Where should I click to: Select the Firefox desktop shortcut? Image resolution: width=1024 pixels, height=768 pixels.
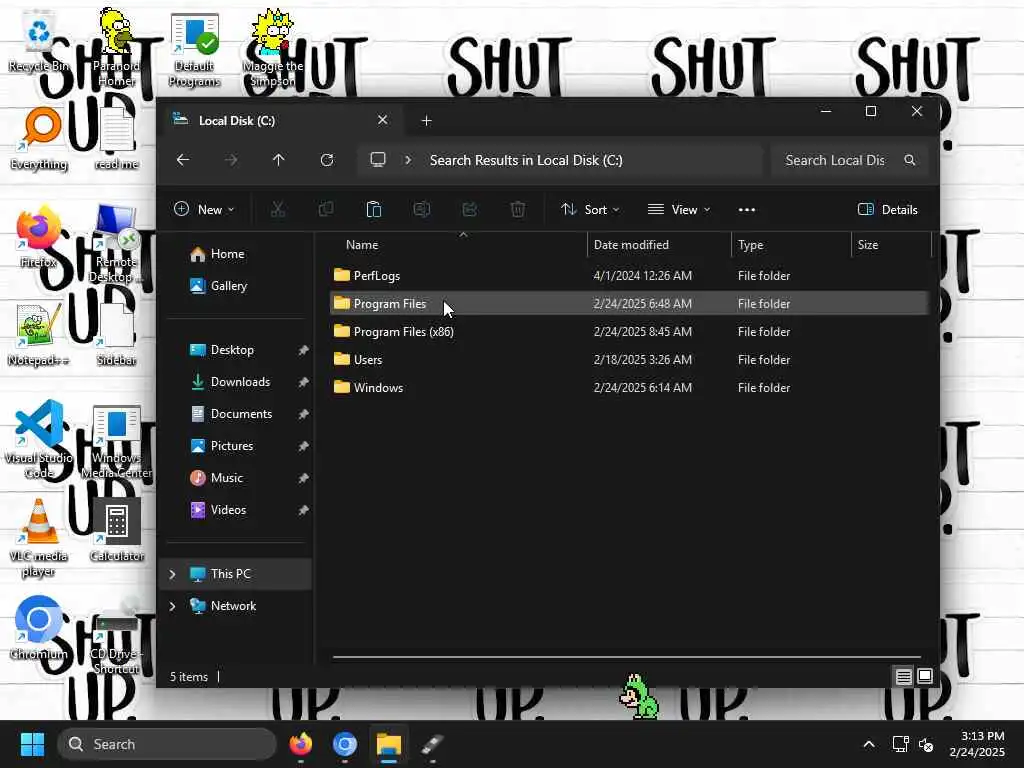[39, 236]
